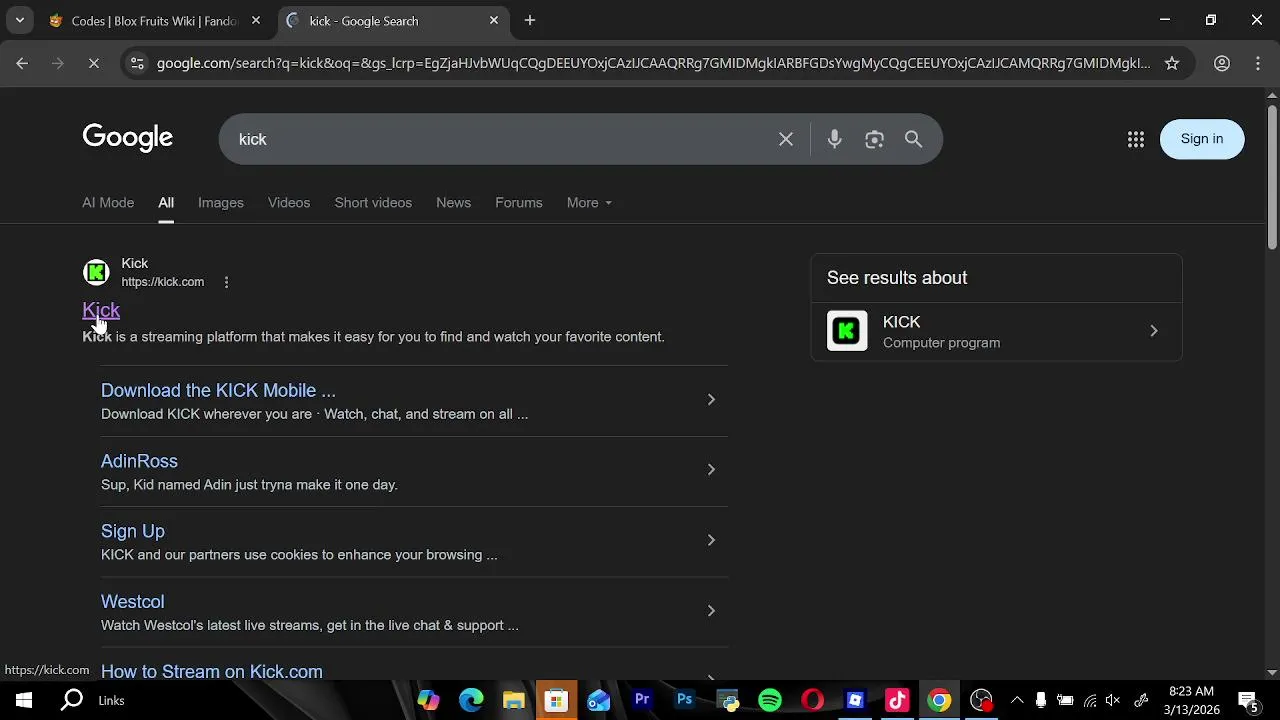Open the tab search dropdown

tap(19, 20)
